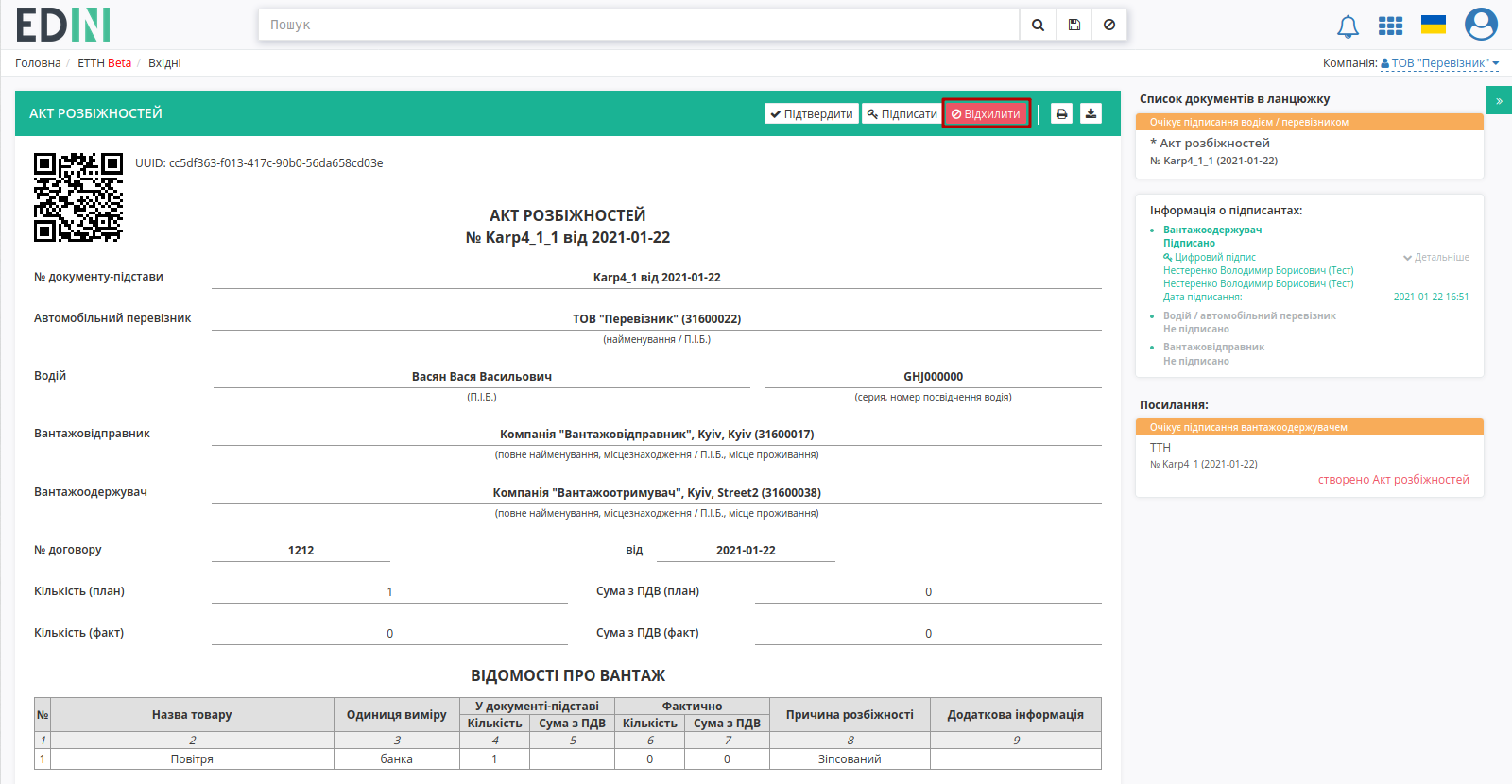
Task: Click into the Пошук search field
Action: pos(639,25)
